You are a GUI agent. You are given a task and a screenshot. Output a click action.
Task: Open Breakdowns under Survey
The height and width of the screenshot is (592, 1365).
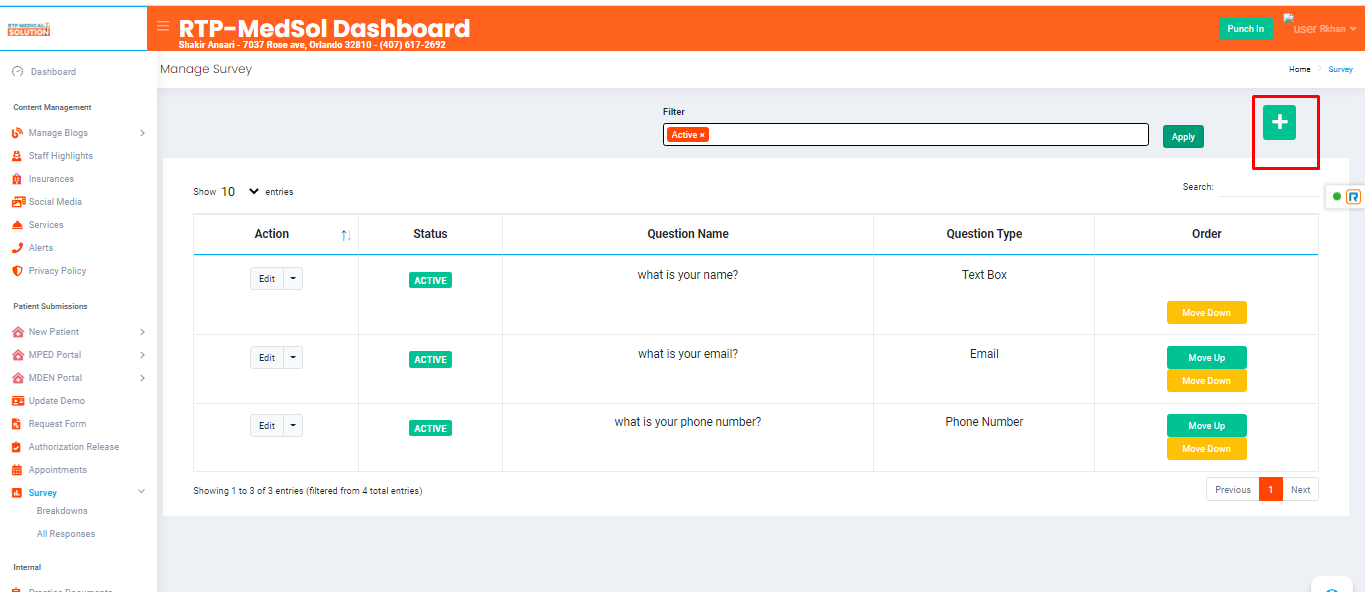pos(62,511)
